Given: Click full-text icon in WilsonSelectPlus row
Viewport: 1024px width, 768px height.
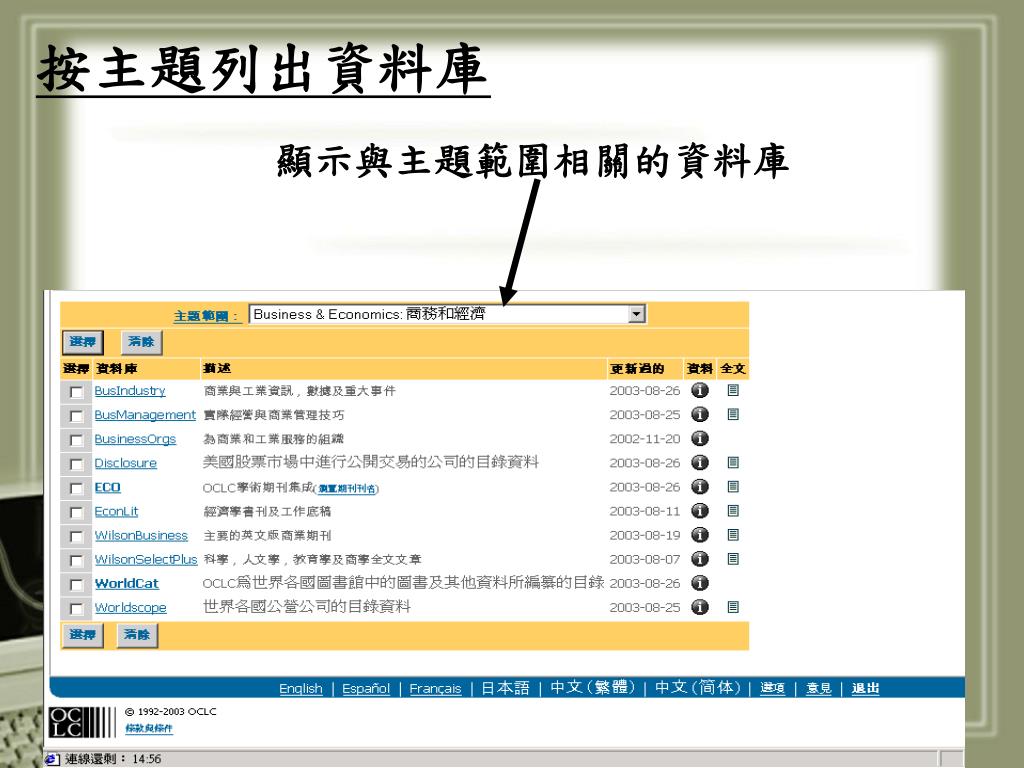Looking at the screenshot, I should [x=733, y=560].
